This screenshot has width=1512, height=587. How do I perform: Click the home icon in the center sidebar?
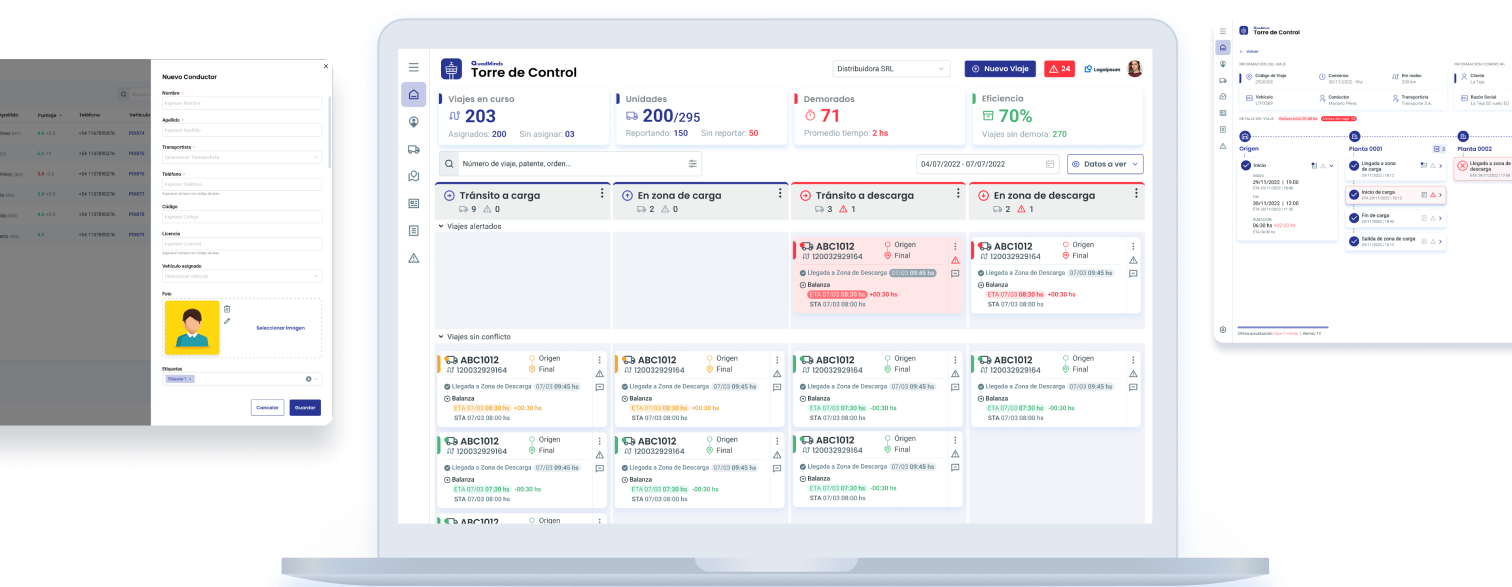(x=414, y=94)
